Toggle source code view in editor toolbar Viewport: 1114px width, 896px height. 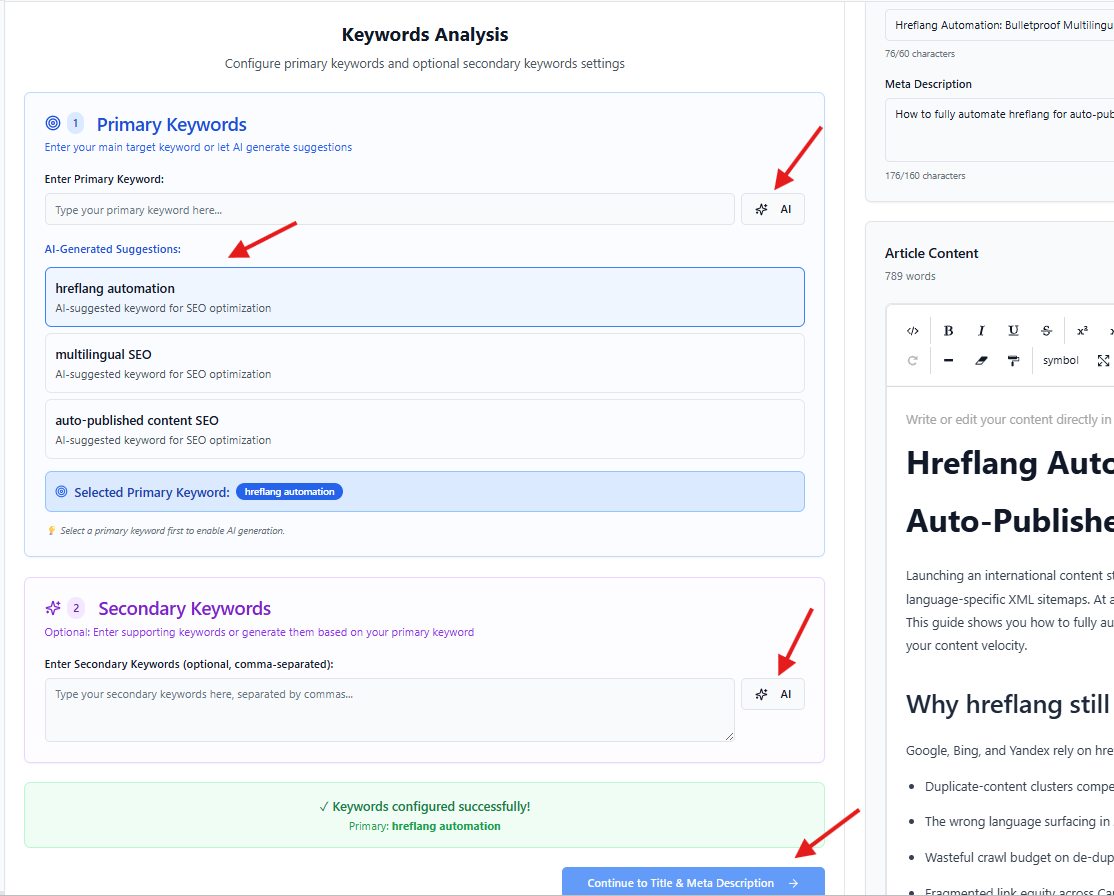coord(912,330)
